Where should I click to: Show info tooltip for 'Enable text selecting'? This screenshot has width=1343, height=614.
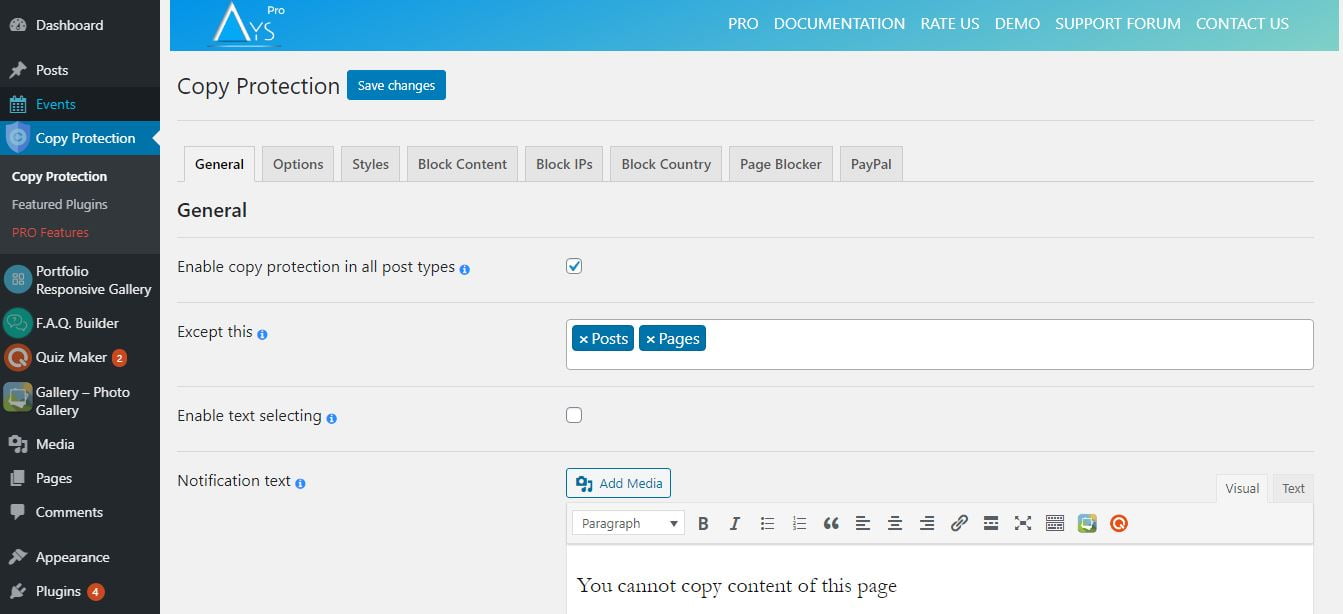point(331,418)
